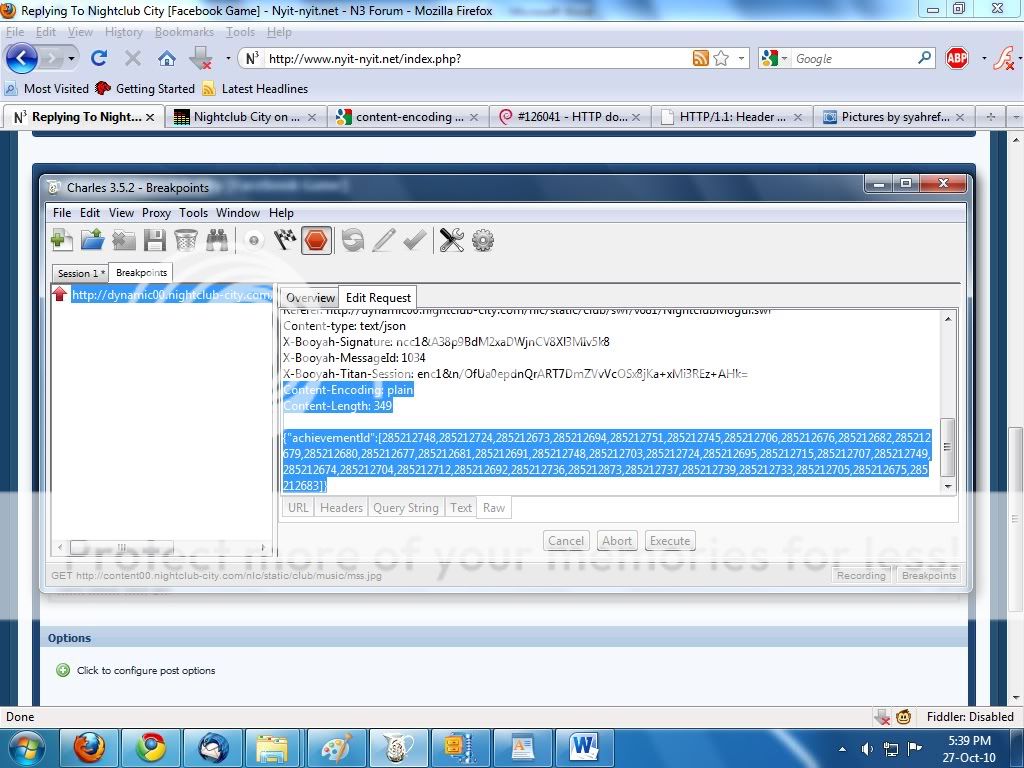Open Microsoft Word from the taskbar

[584, 748]
